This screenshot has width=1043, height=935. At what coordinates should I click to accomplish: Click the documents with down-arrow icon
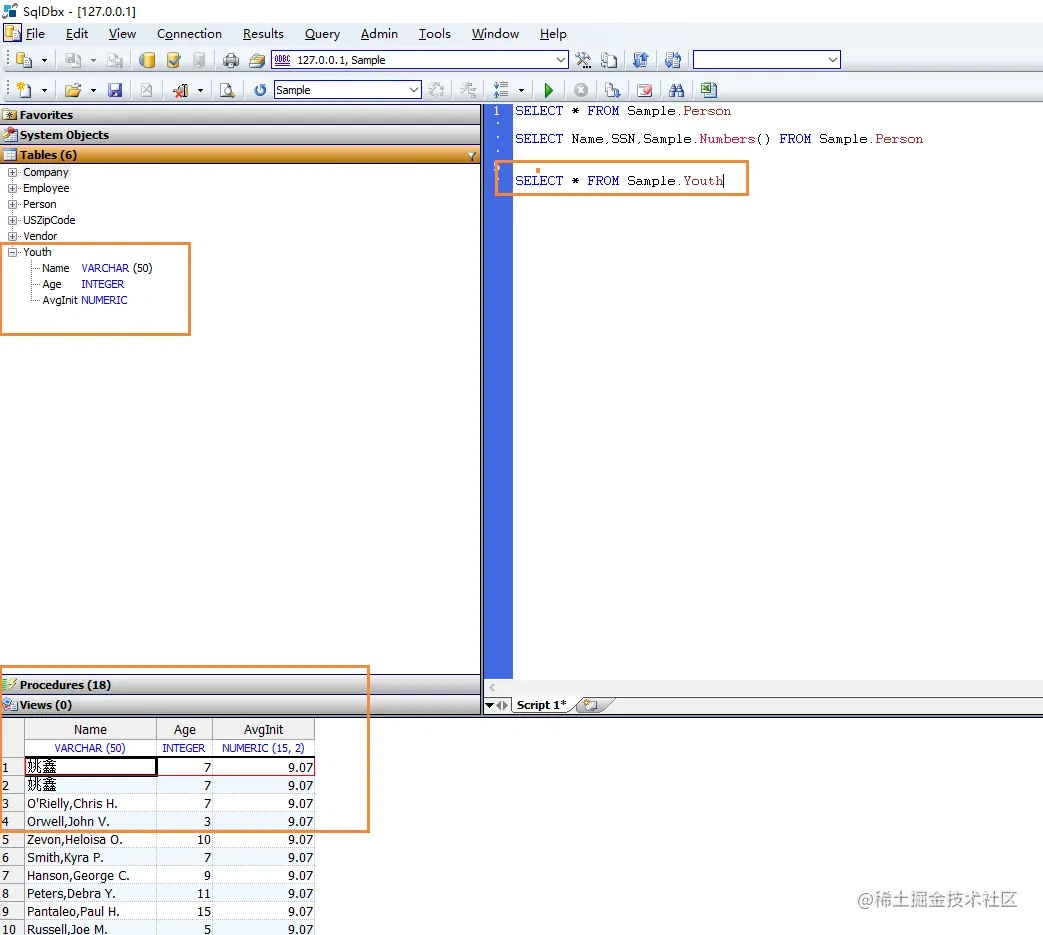coord(613,90)
